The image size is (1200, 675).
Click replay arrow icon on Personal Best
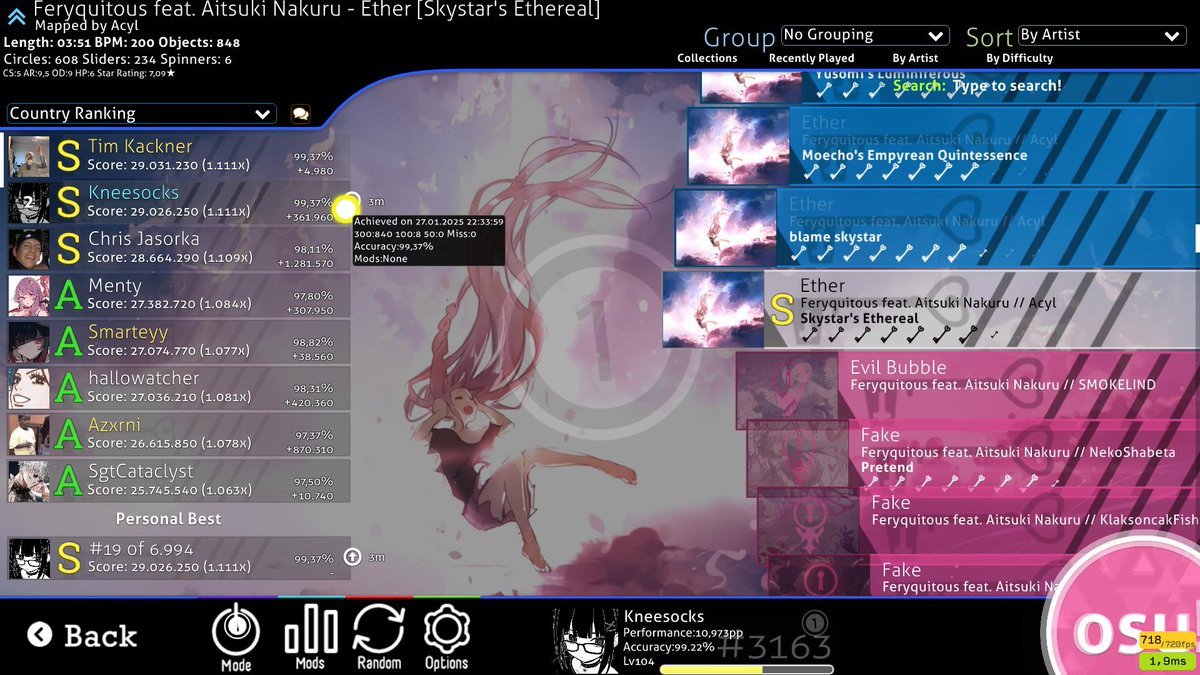[x=352, y=557]
